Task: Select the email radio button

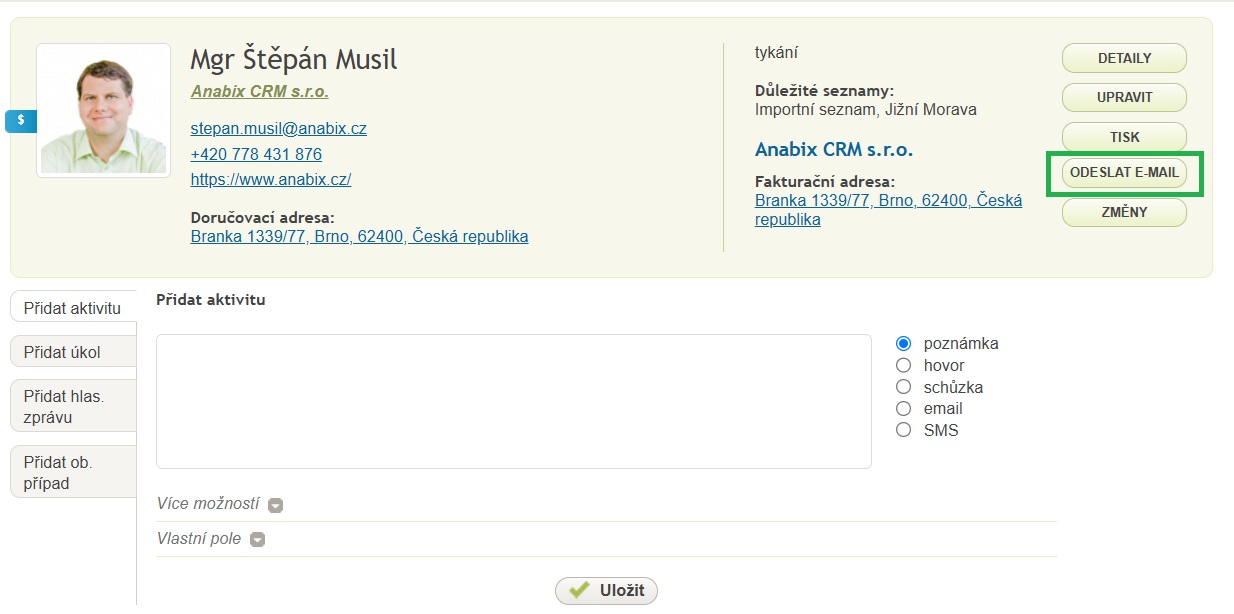Action: [904, 408]
